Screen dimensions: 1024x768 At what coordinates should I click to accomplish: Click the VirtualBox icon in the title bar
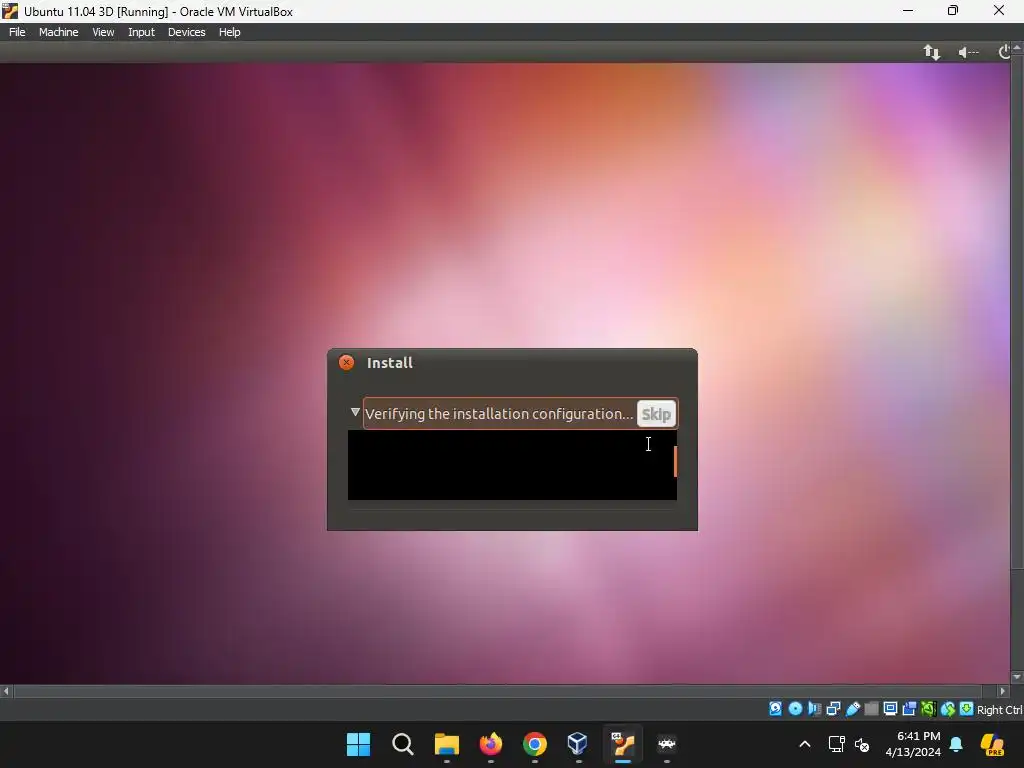tap(10, 11)
